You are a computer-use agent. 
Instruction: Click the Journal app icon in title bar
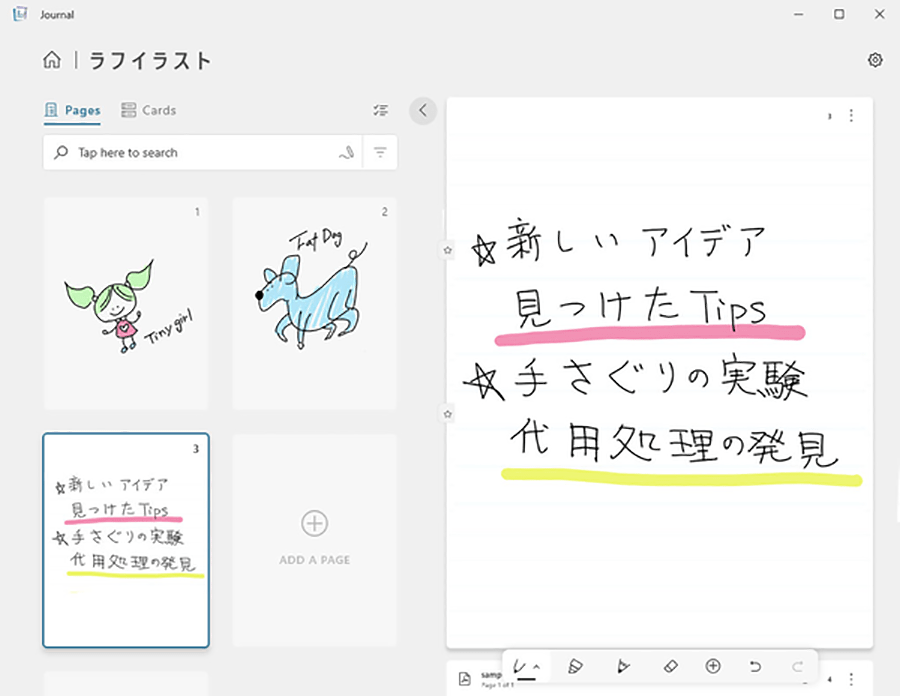[20, 14]
